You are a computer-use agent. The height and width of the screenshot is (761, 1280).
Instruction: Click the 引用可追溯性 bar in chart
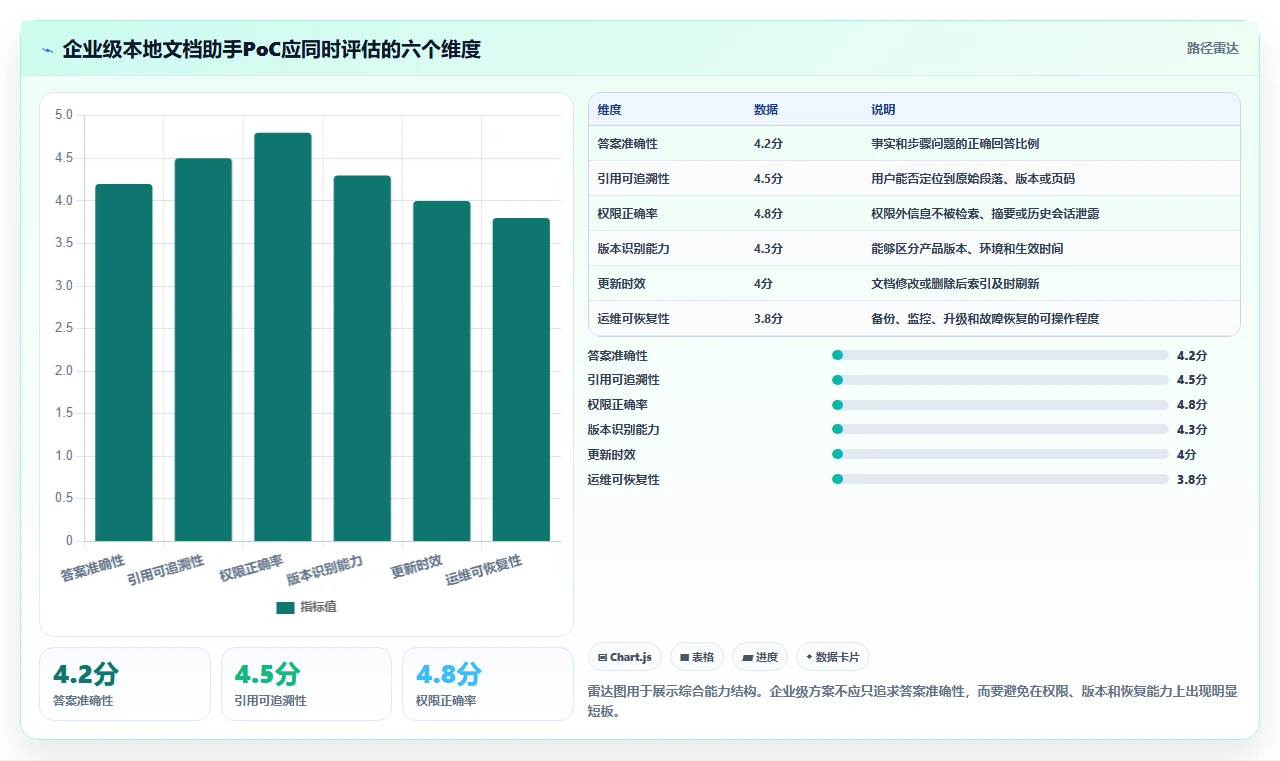point(203,349)
